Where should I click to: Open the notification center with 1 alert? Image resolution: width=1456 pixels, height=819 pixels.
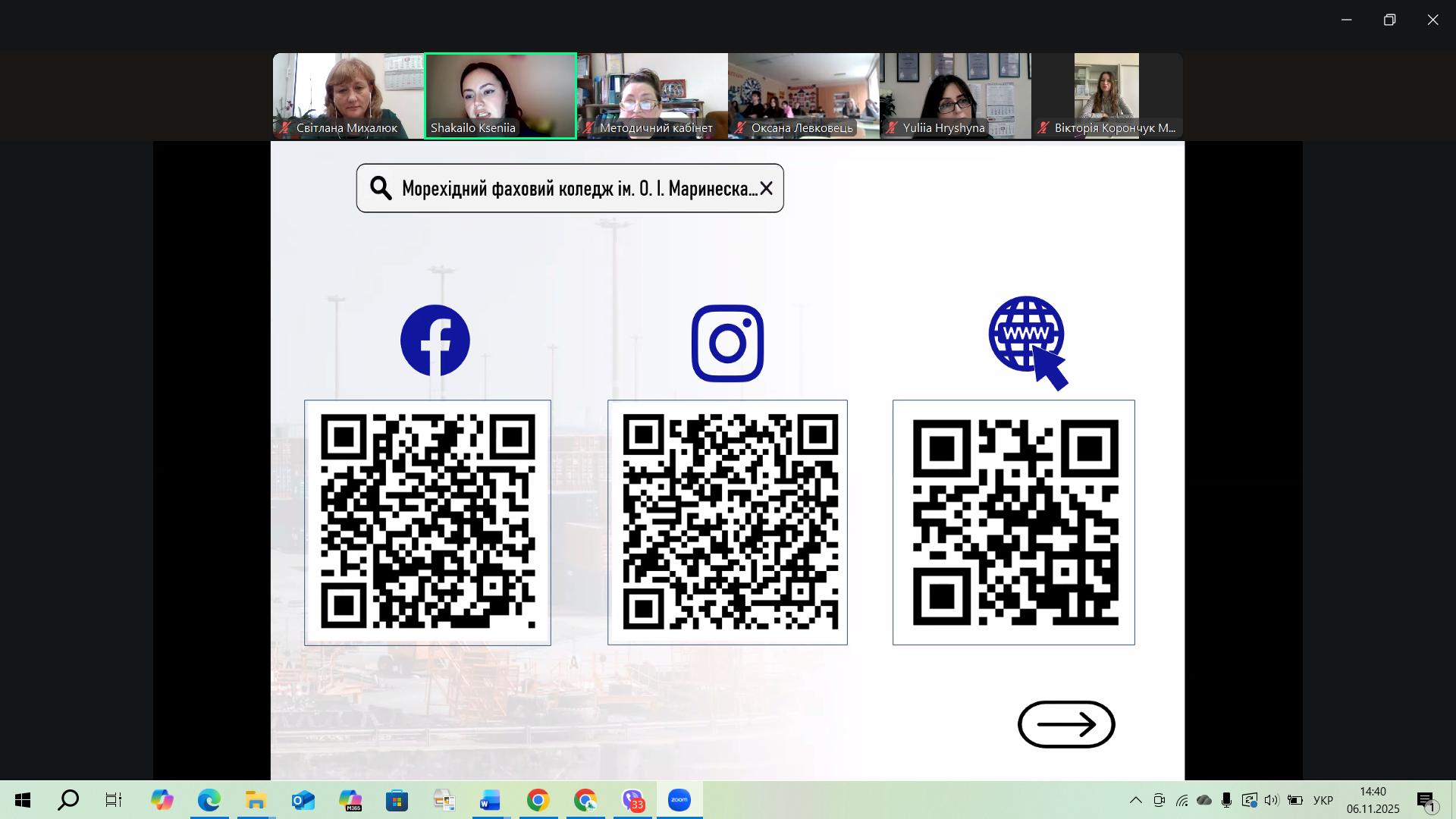coord(1426,801)
